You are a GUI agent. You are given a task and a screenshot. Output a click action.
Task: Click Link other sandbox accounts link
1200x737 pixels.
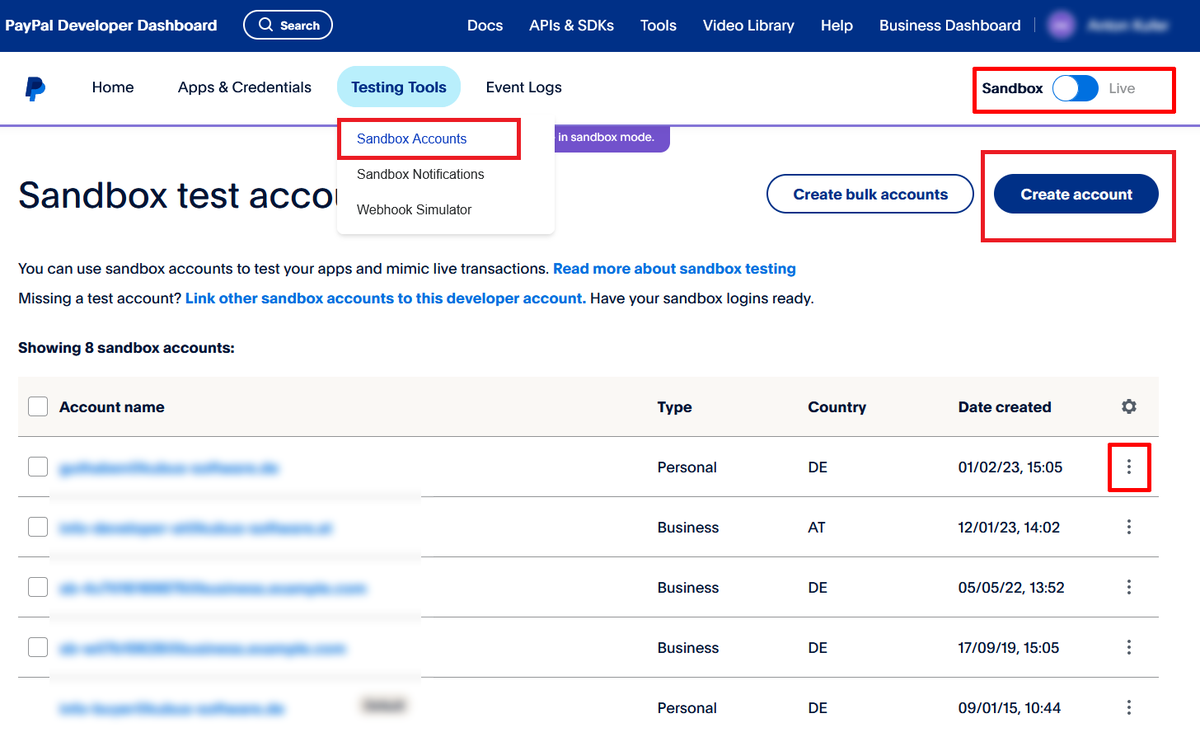[386, 298]
